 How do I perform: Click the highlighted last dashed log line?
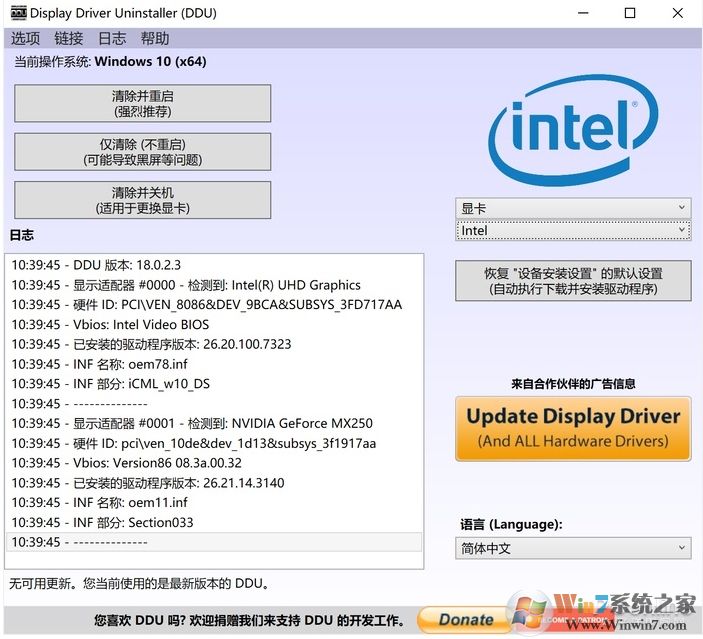214,542
